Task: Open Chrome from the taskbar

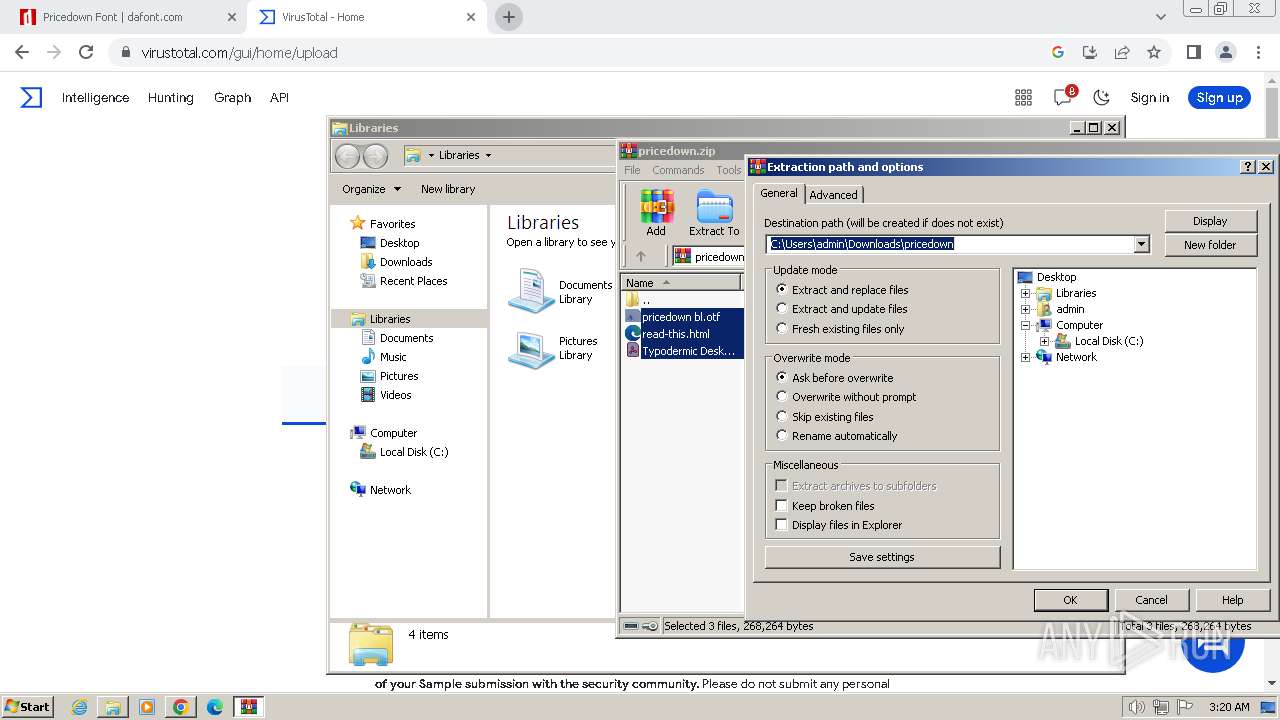Action: [x=181, y=707]
